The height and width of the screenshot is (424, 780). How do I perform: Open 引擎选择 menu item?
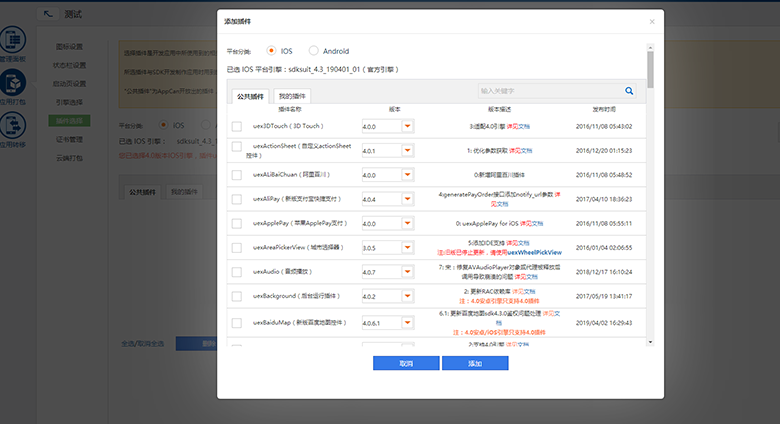coord(69,102)
